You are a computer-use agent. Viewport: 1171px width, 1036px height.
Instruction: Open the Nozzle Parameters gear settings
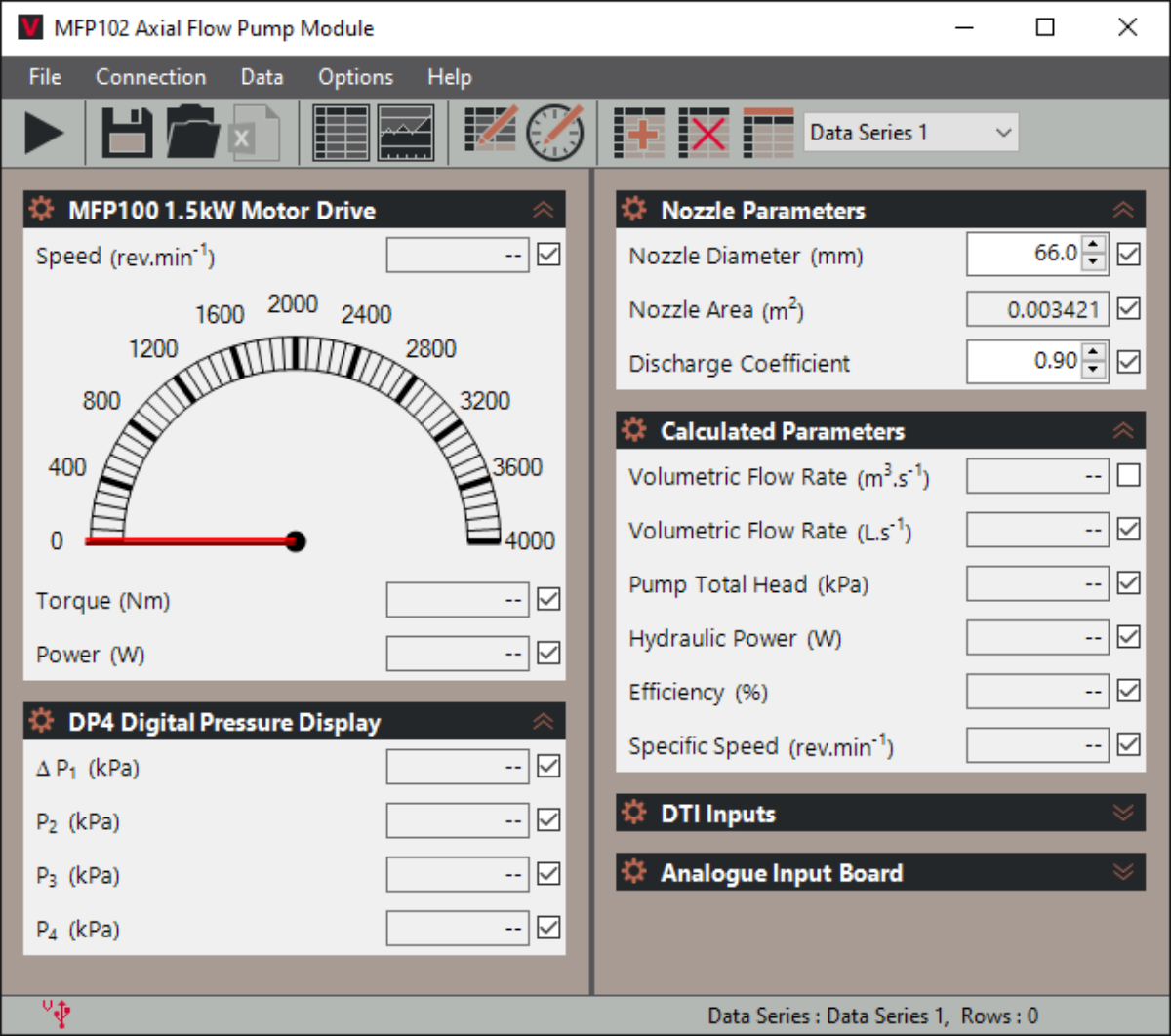click(634, 209)
